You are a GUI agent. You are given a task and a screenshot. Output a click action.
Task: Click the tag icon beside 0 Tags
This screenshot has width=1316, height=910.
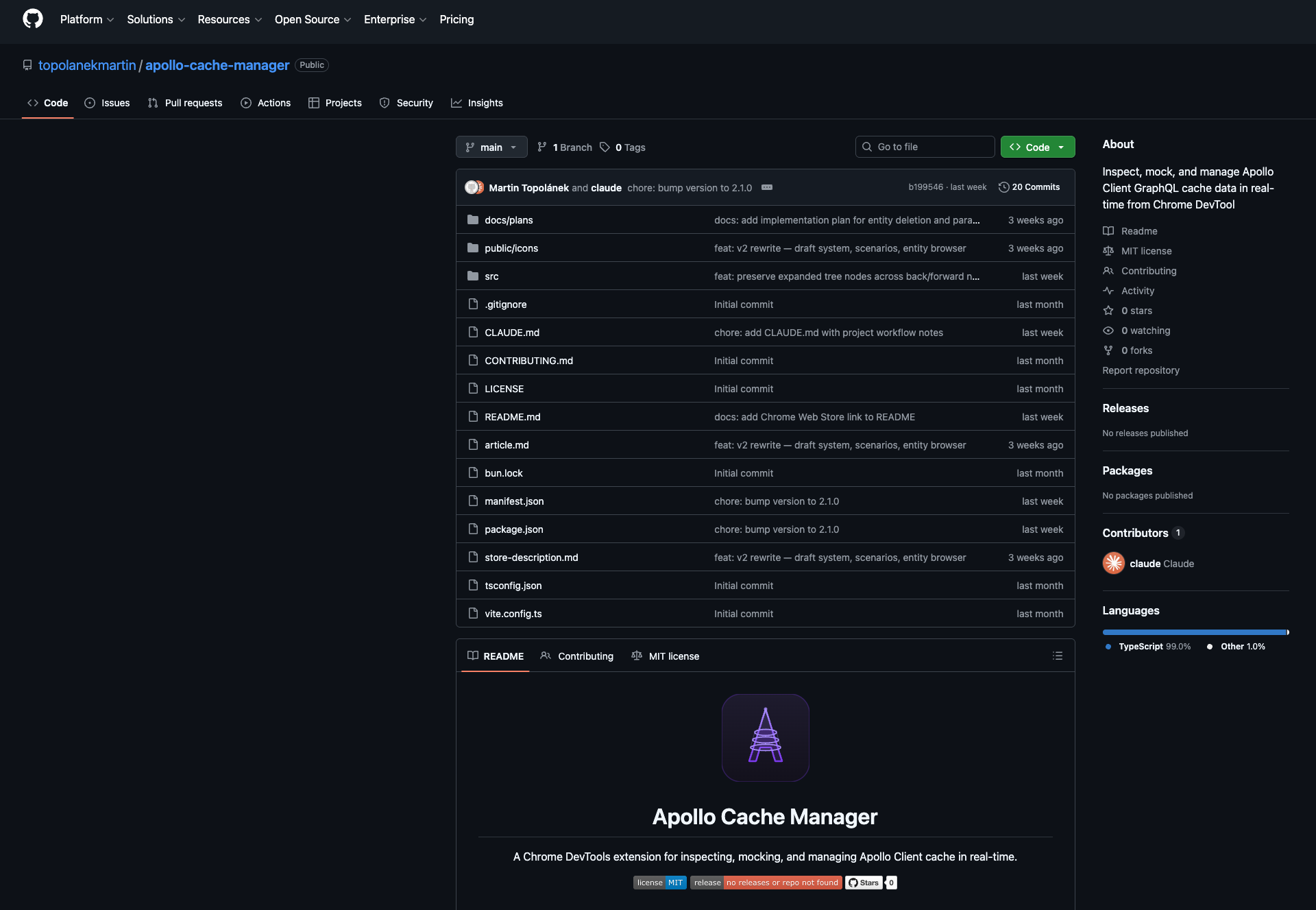coord(605,147)
